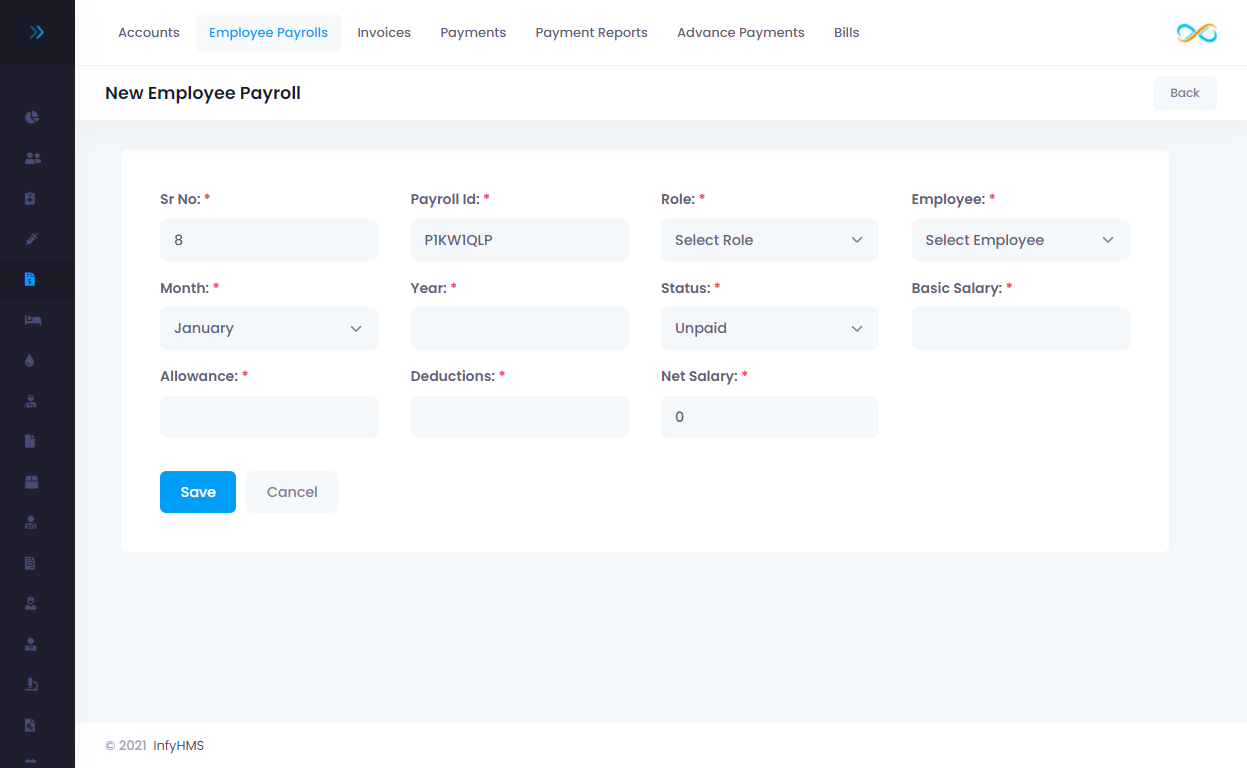
Task: Expand the sidebar with the double-arrow icon
Action: (37, 31)
